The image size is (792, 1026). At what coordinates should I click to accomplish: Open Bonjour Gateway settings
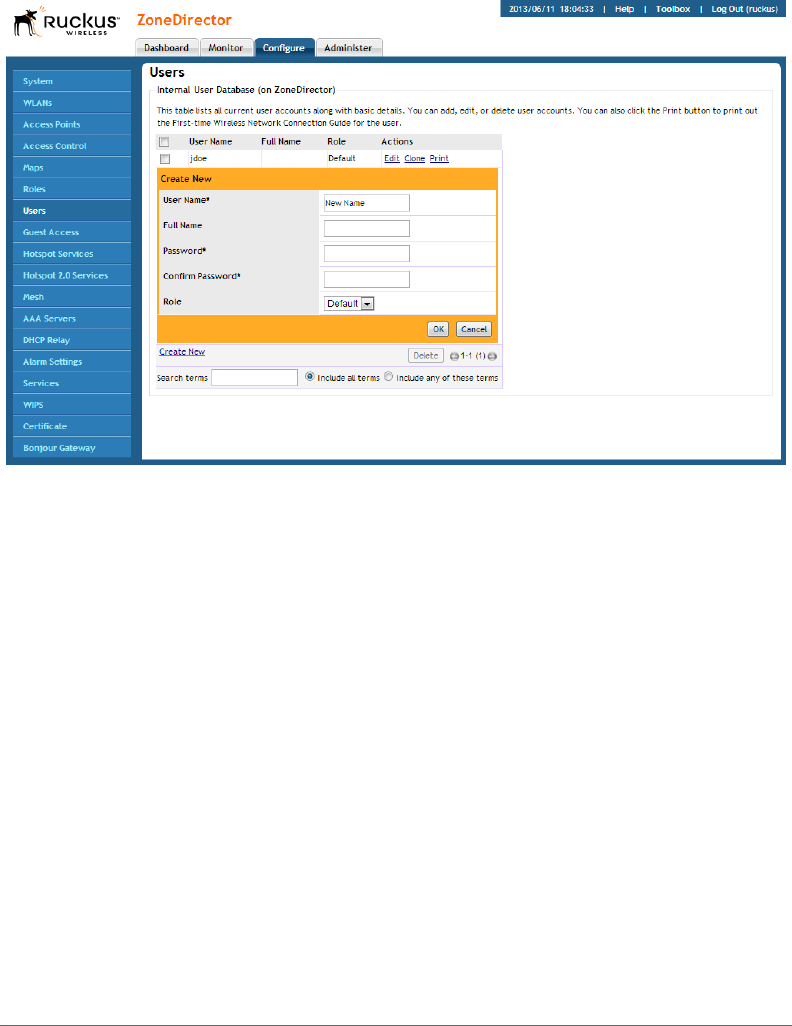tap(72, 448)
